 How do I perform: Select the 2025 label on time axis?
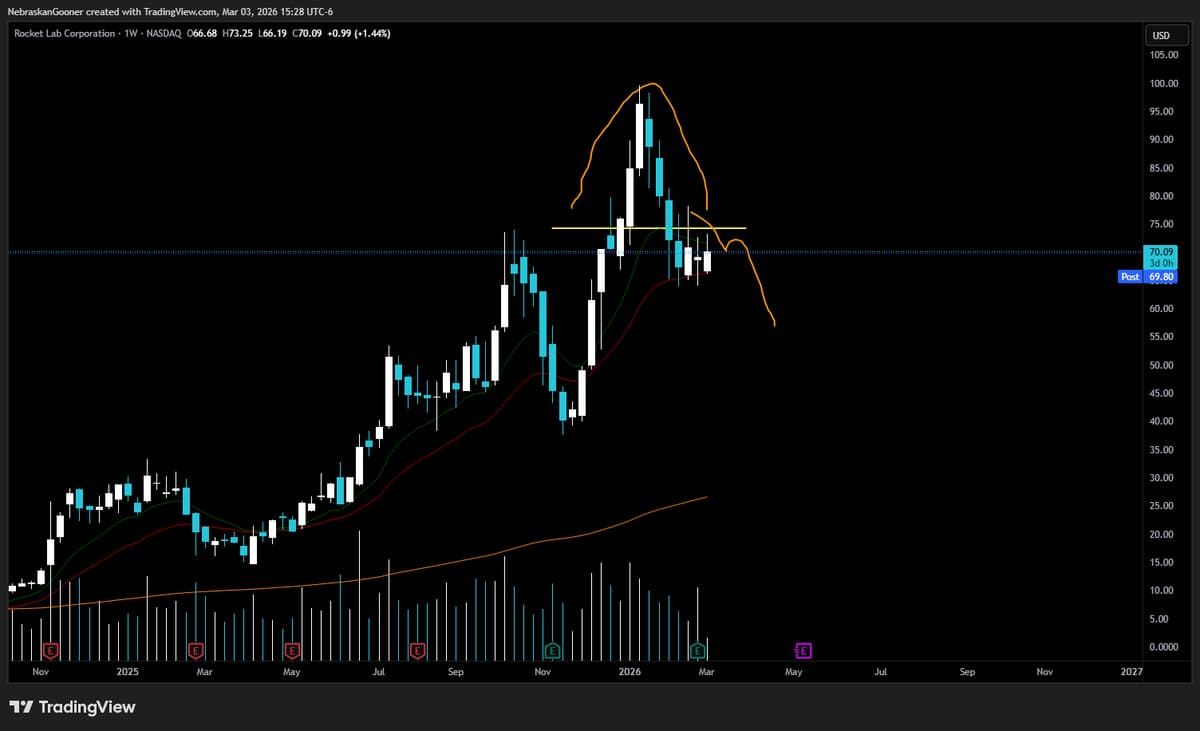point(127,672)
